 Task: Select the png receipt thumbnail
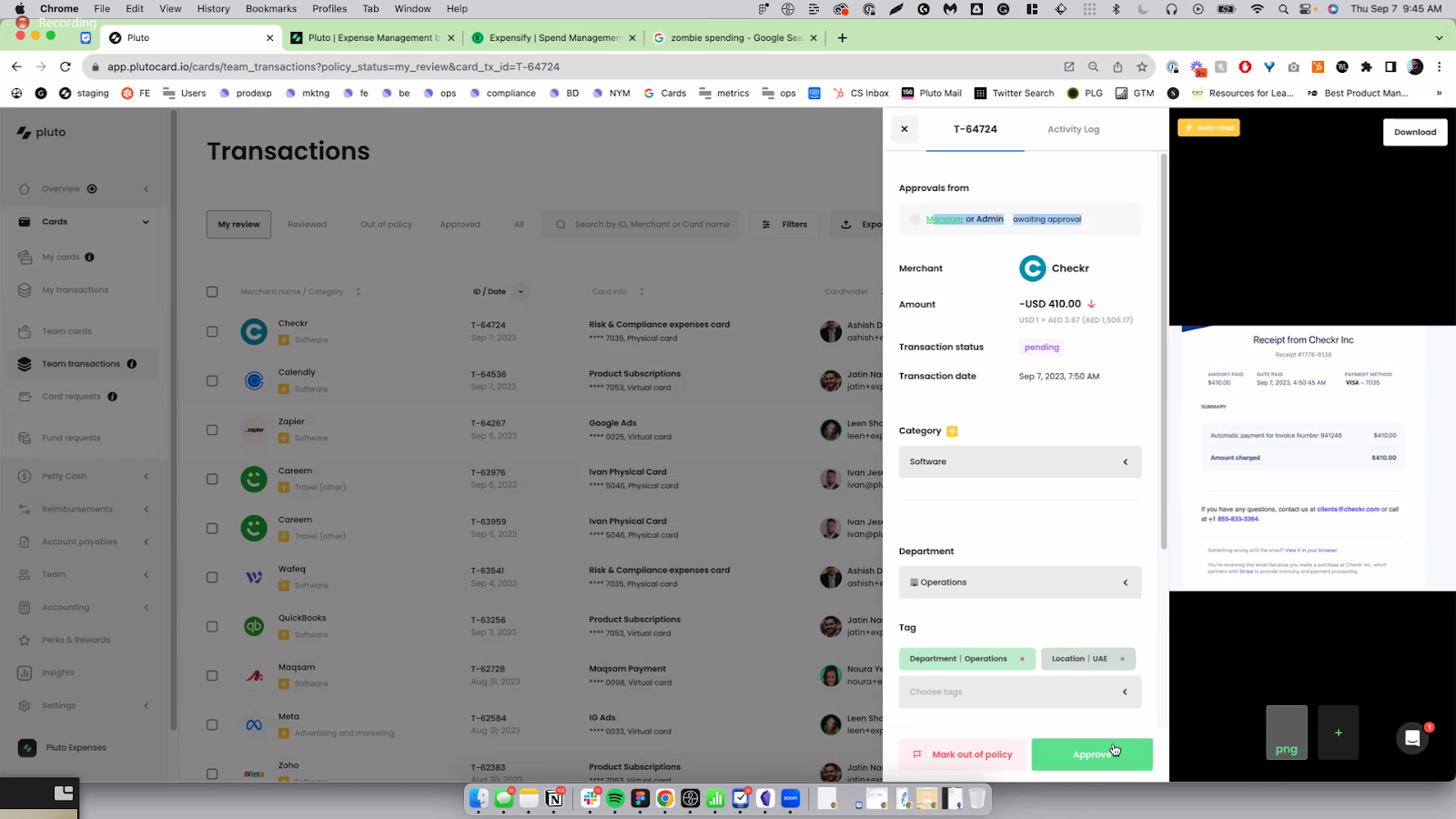[x=1287, y=733]
